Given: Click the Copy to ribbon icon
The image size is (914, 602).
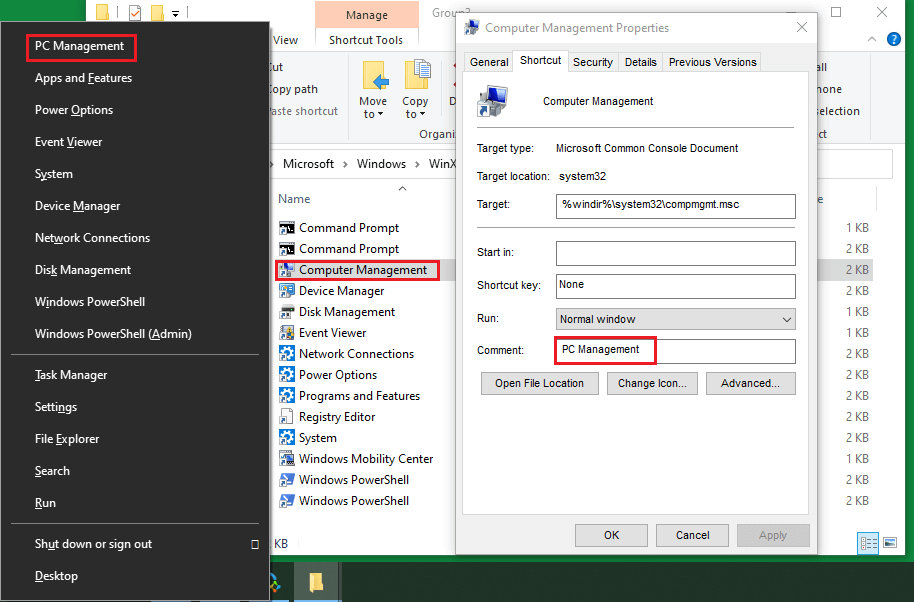Looking at the screenshot, I should (x=417, y=75).
